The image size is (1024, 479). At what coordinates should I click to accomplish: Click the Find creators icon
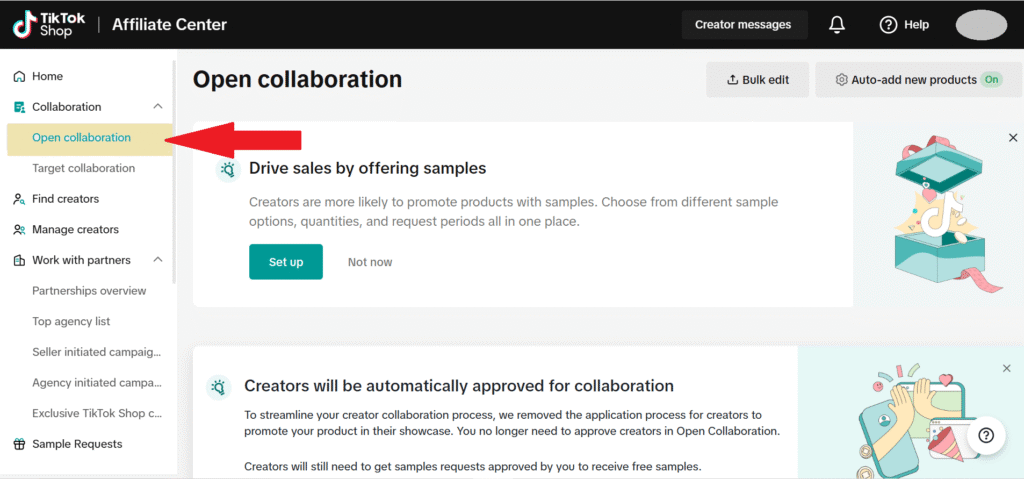(x=19, y=199)
